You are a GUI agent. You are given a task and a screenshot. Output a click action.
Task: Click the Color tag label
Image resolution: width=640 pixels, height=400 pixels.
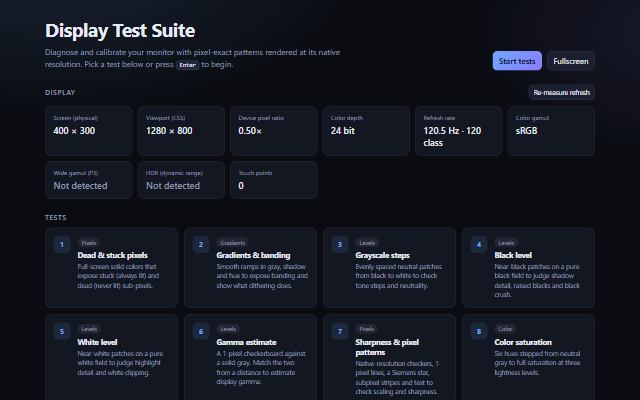point(505,329)
